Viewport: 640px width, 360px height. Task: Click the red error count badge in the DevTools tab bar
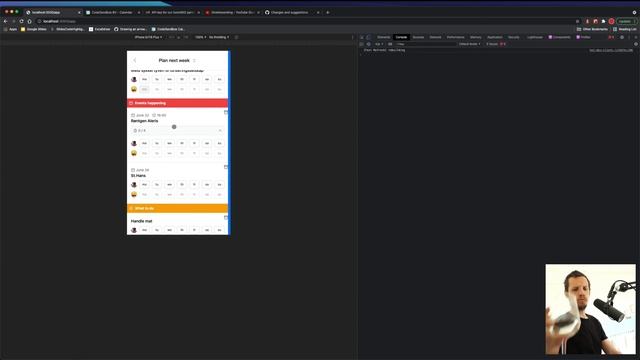click(x=611, y=37)
